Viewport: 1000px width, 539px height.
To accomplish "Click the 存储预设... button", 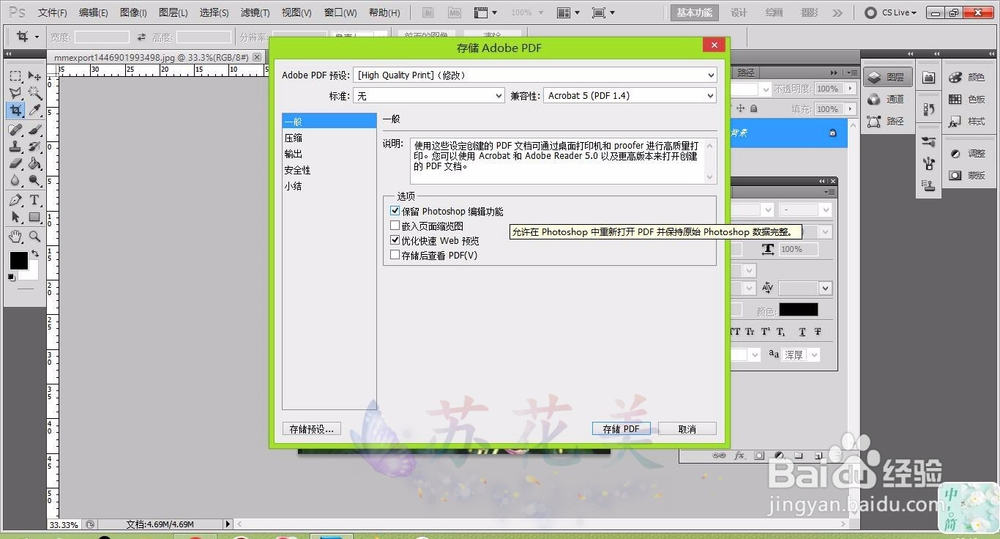I will 311,429.
